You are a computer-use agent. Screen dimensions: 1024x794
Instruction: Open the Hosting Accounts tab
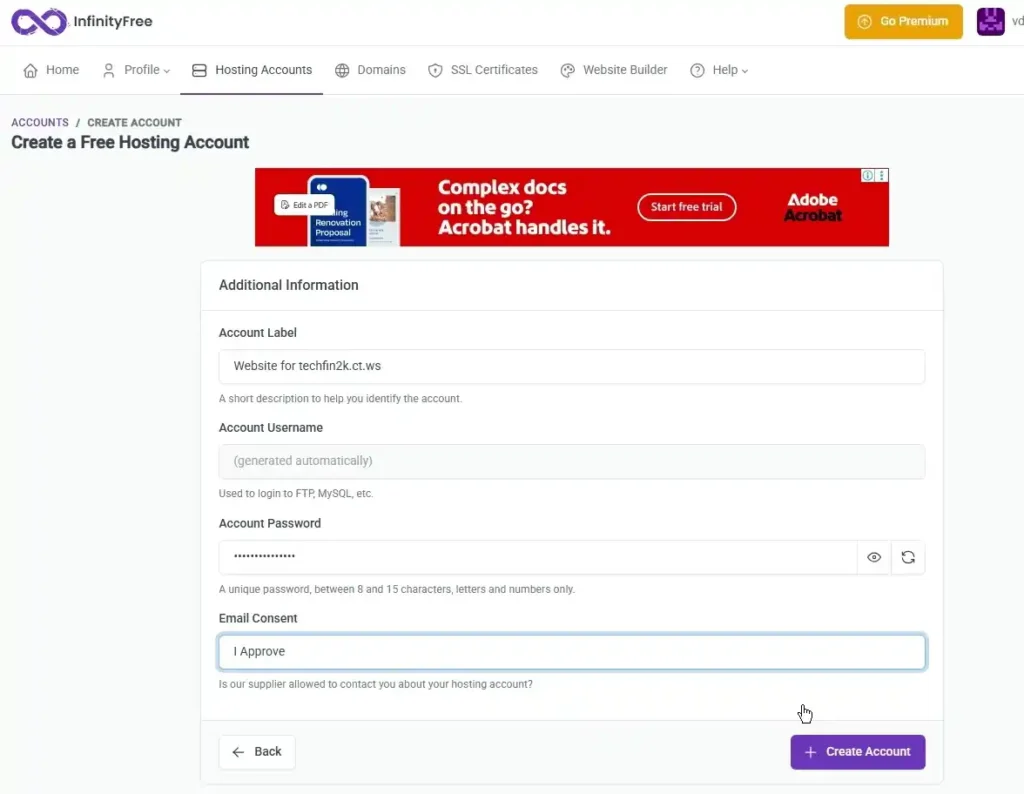point(251,71)
